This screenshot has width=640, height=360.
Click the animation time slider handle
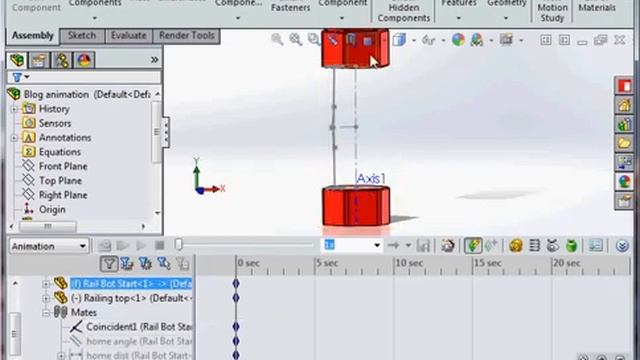coord(178,244)
